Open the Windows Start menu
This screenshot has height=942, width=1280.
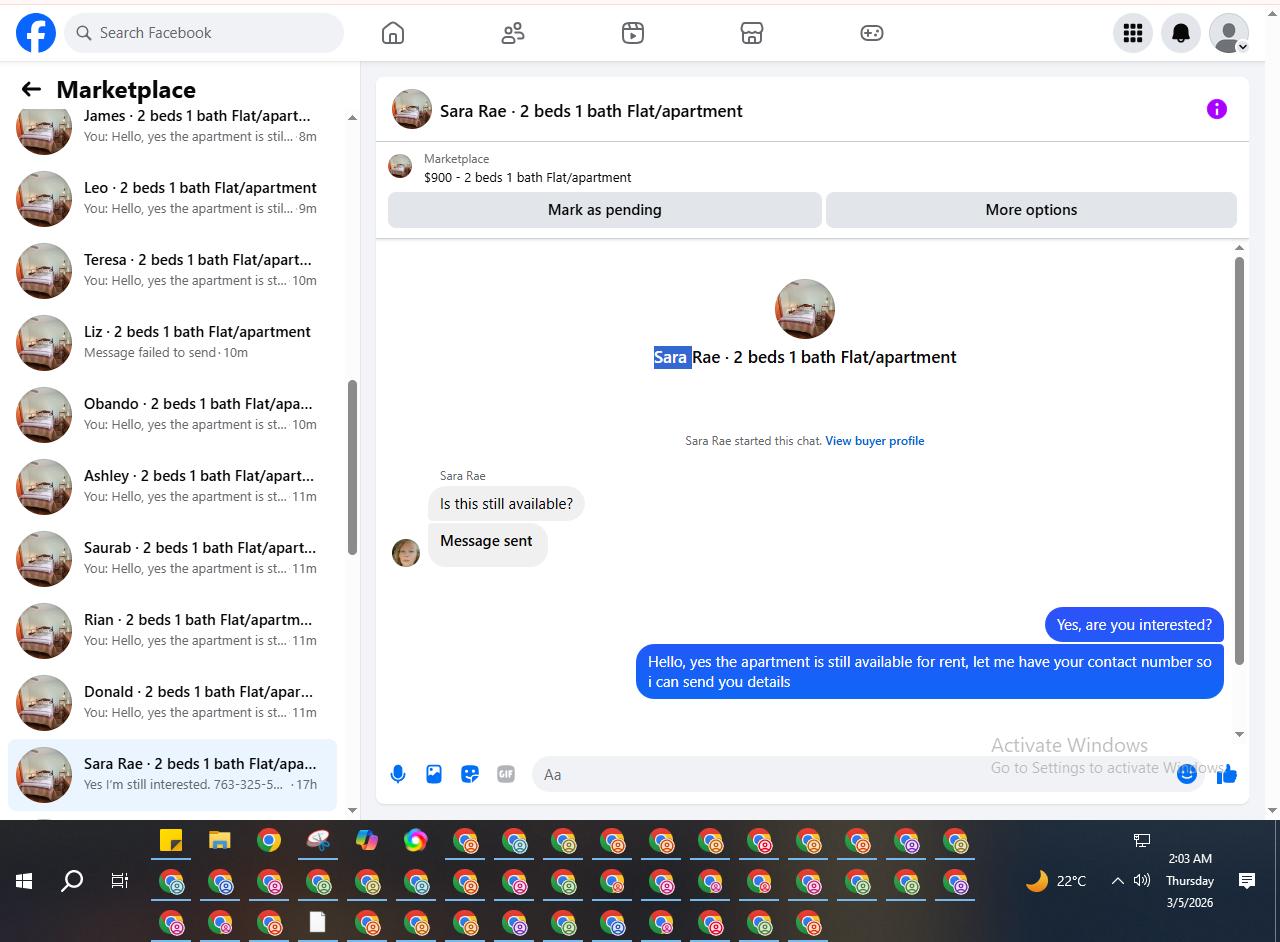(24, 881)
